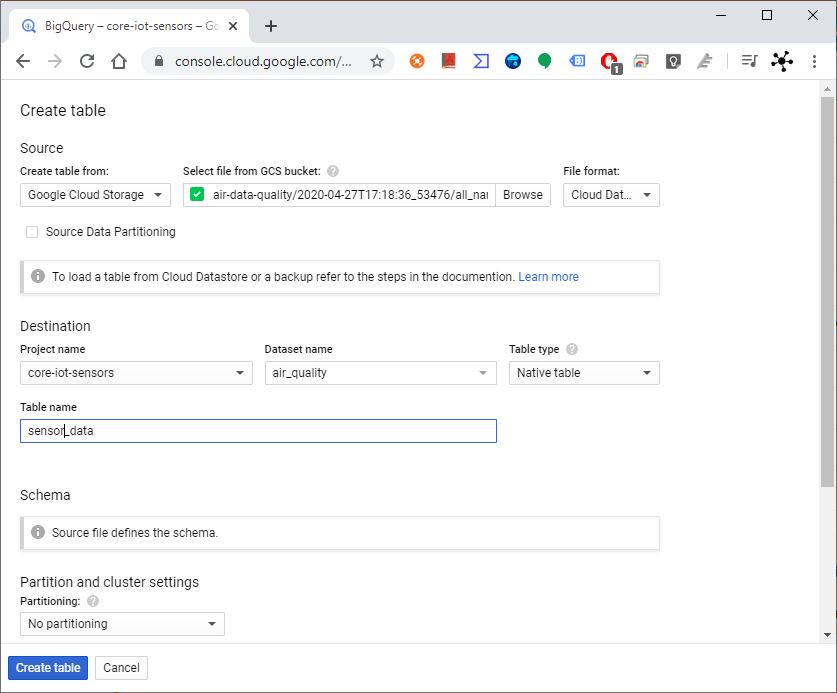Screen dimensions: 837x693
Task: Expand the No partitioning dropdown
Action: click(122, 624)
